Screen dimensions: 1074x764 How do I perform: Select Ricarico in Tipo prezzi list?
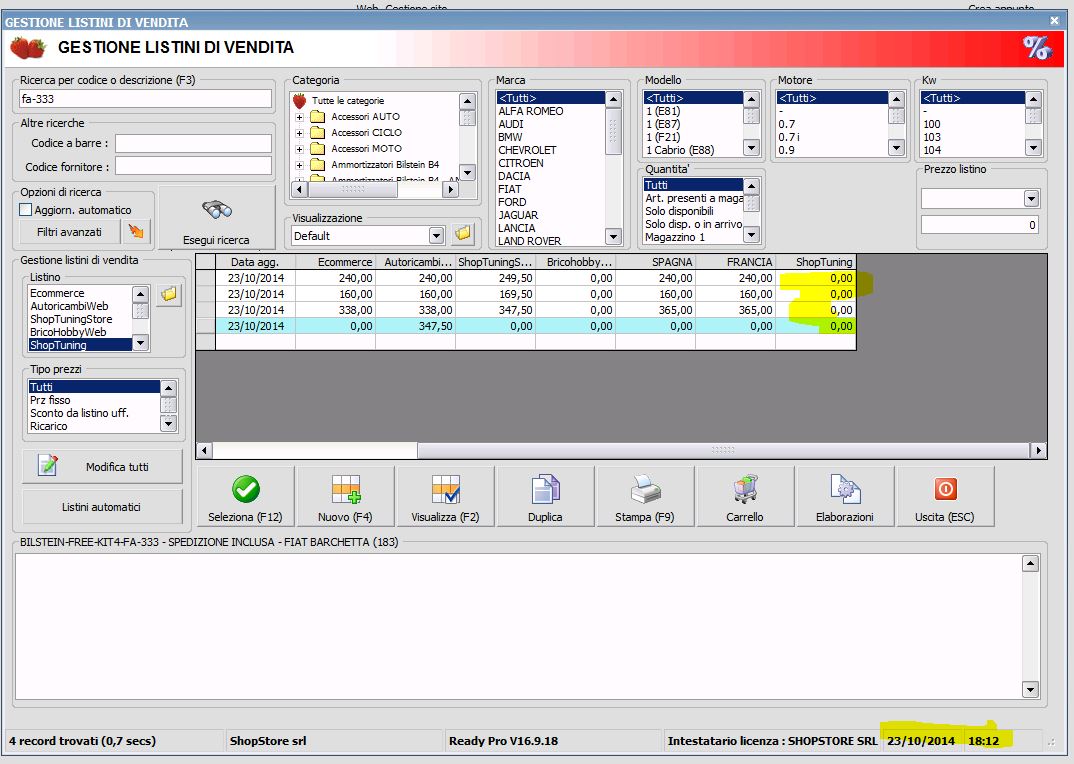pyautogui.click(x=94, y=426)
